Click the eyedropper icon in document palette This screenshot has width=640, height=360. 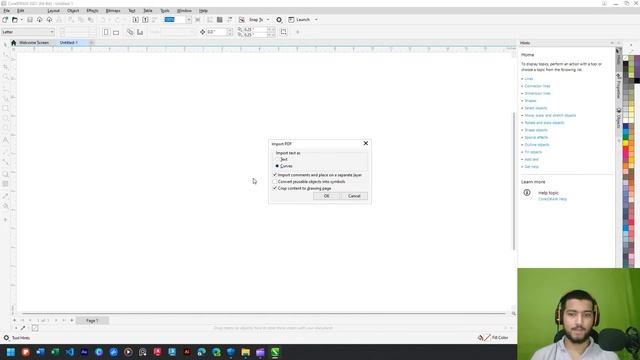(x=23, y=328)
